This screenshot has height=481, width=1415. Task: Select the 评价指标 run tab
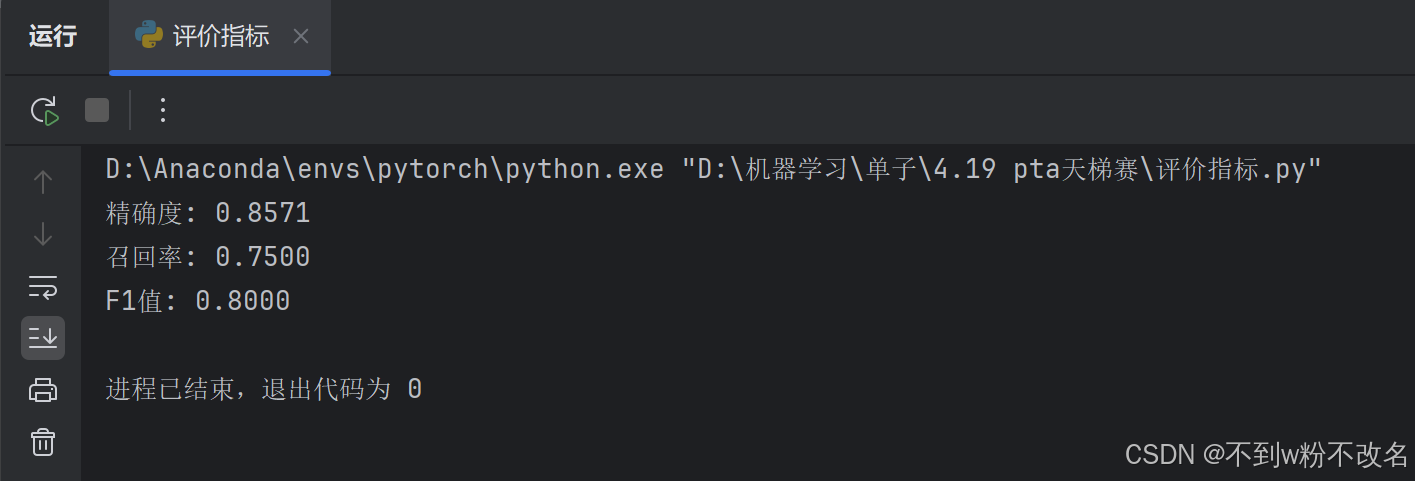[220, 37]
